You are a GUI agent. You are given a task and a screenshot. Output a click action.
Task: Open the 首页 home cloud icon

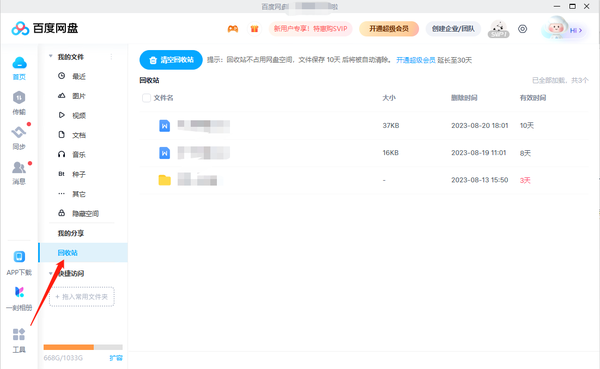pos(19,63)
